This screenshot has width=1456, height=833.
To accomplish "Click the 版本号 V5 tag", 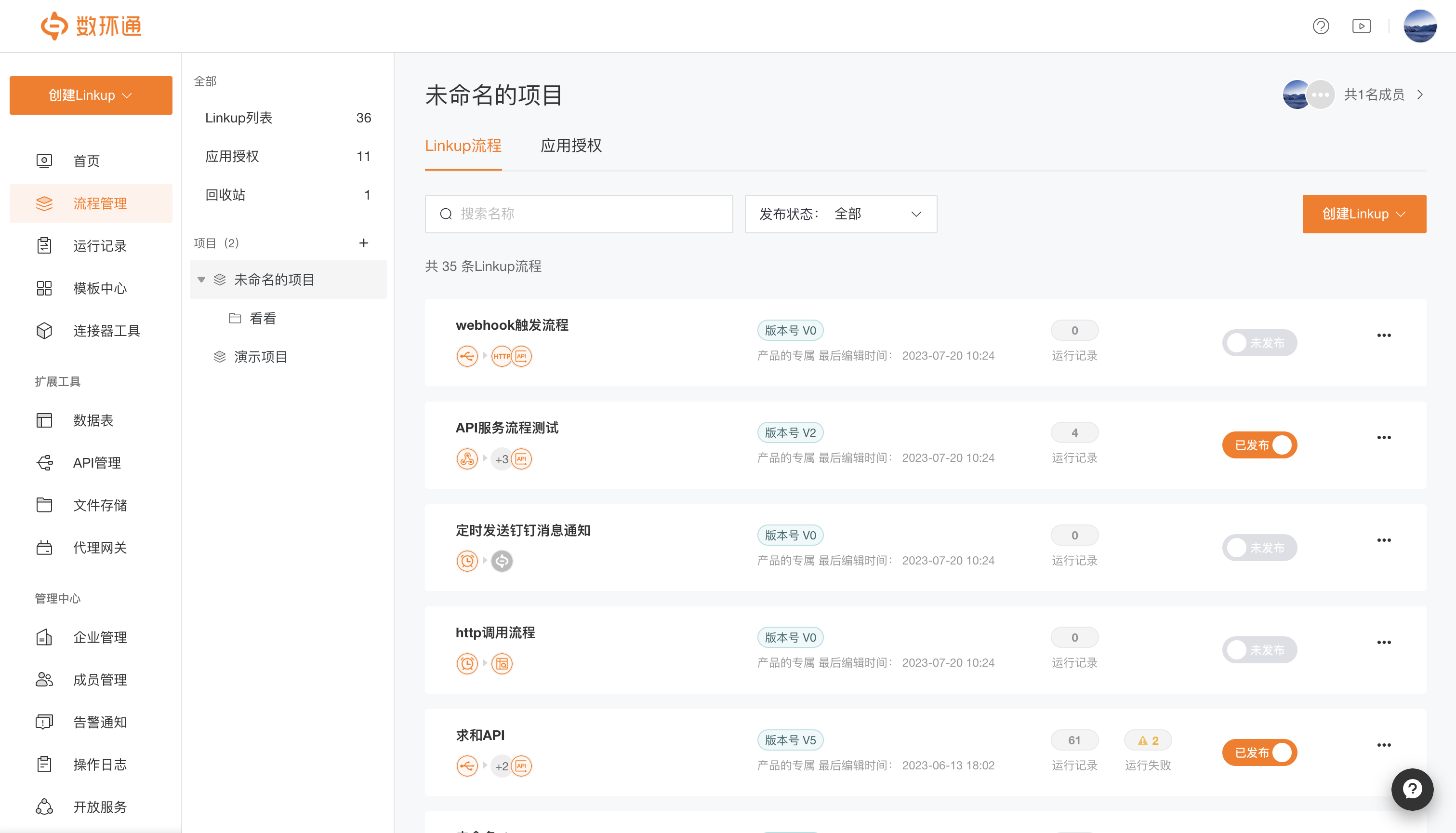I will coord(790,740).
